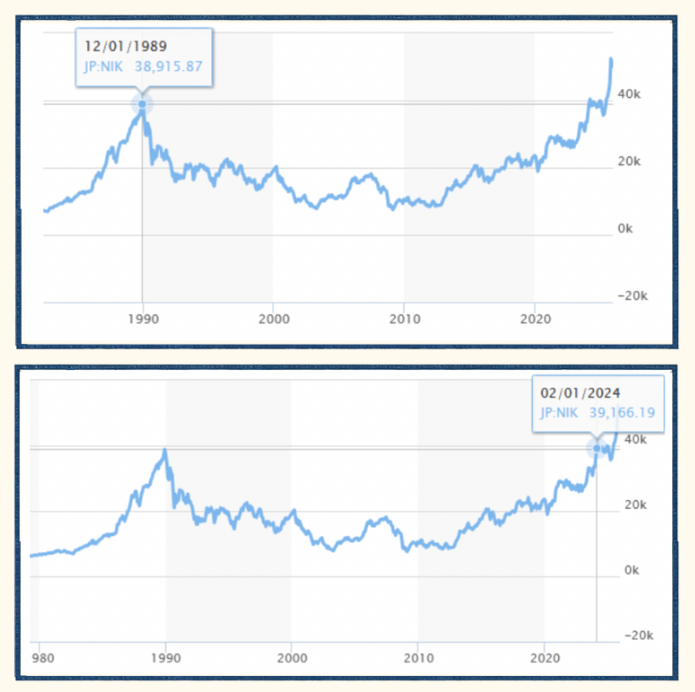695x692 pixels.
Task: Click the 20k y-axis label in bottom chart
Action: (x=636, y=504)
